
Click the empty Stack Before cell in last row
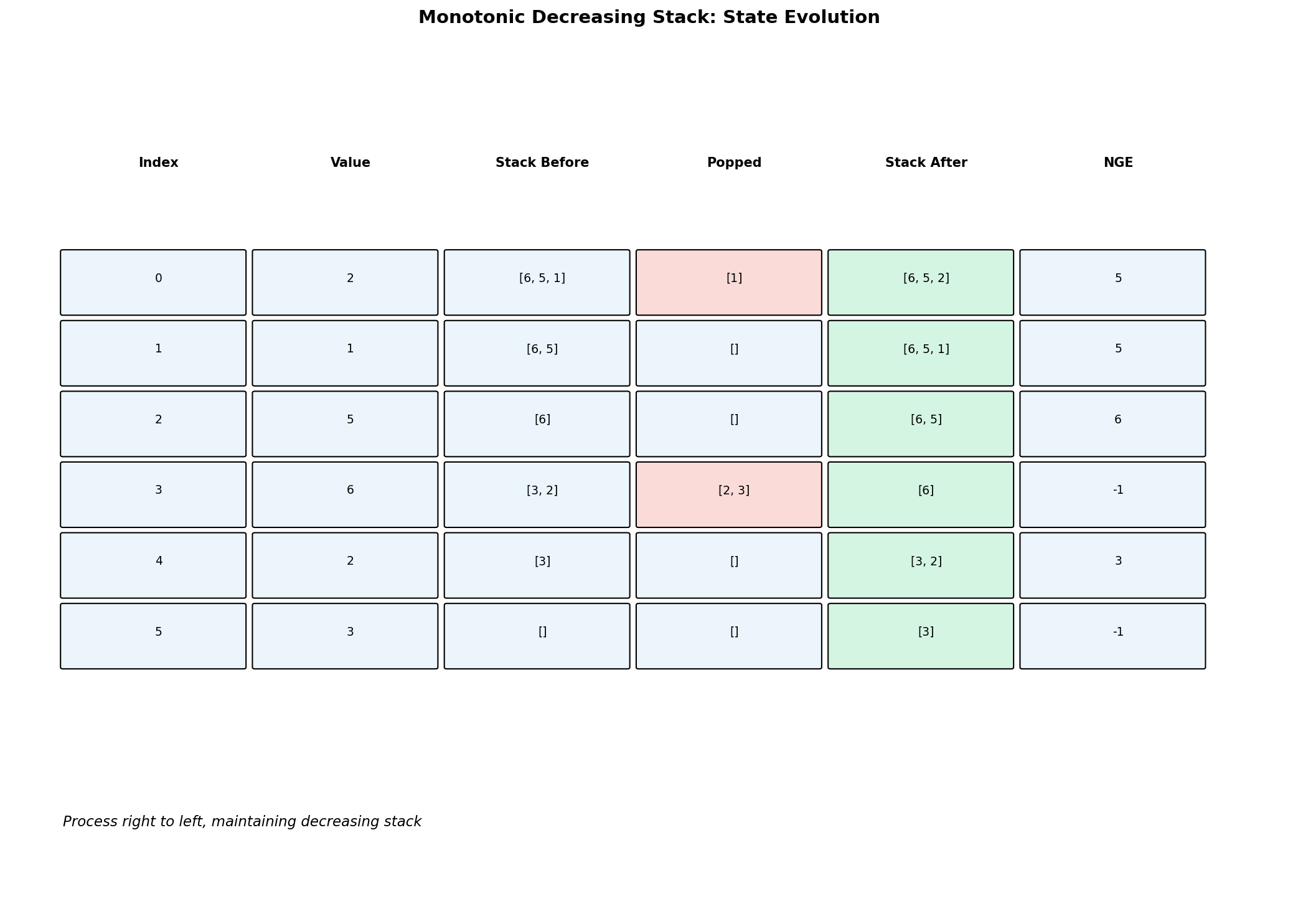pos(537,636)
